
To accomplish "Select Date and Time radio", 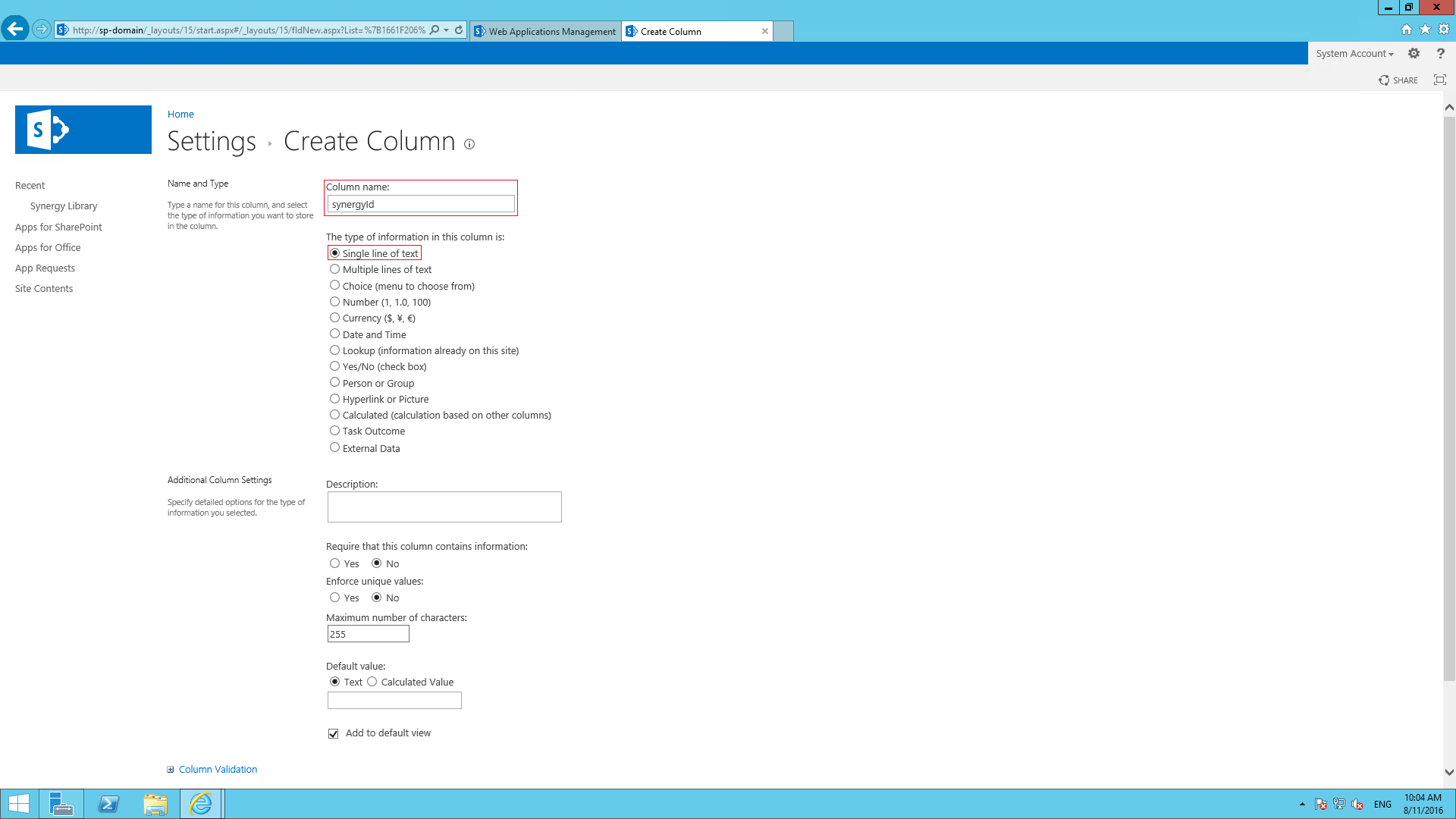I will 334,334.
